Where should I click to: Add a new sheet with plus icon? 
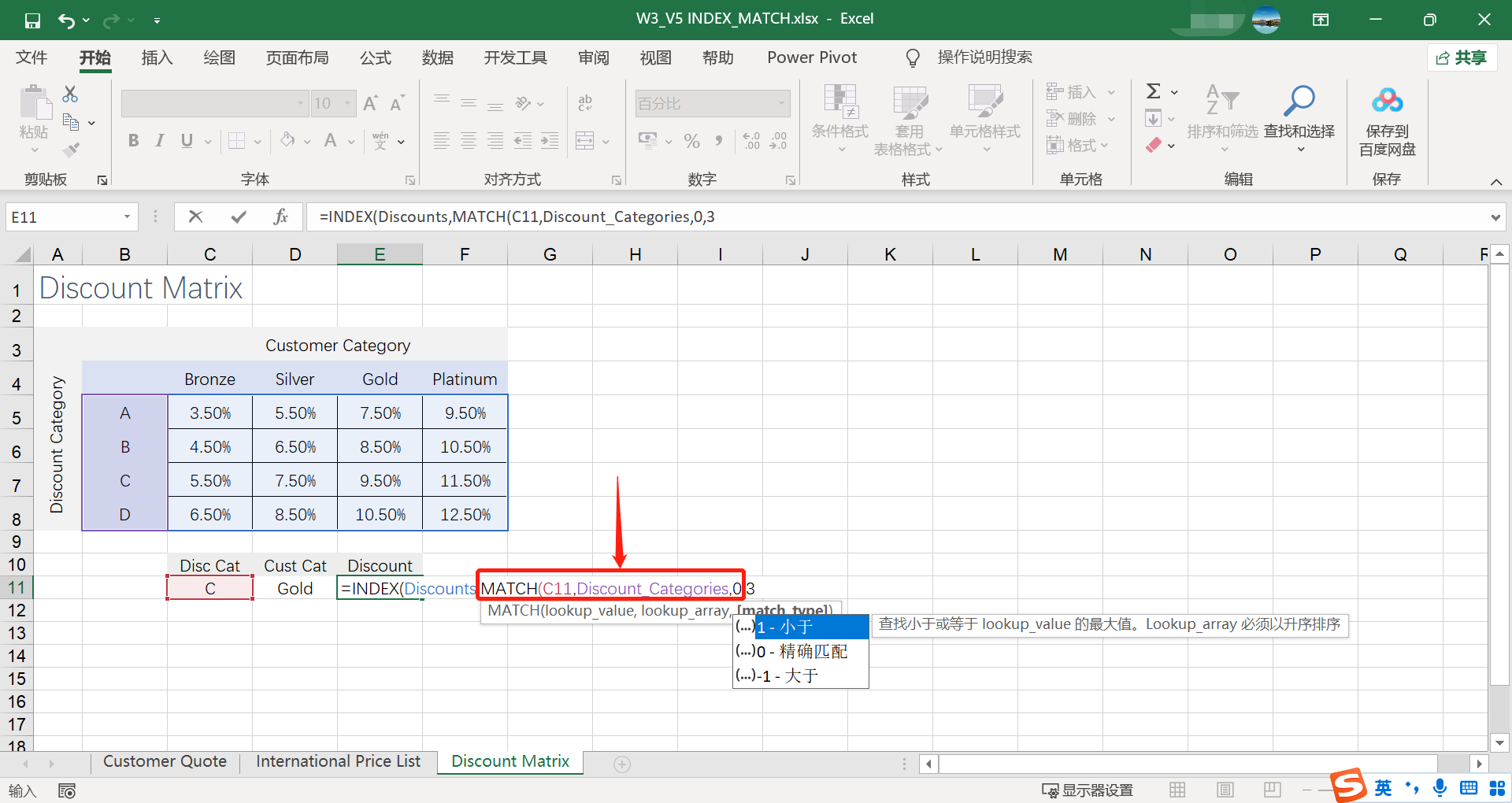[622, 764]
